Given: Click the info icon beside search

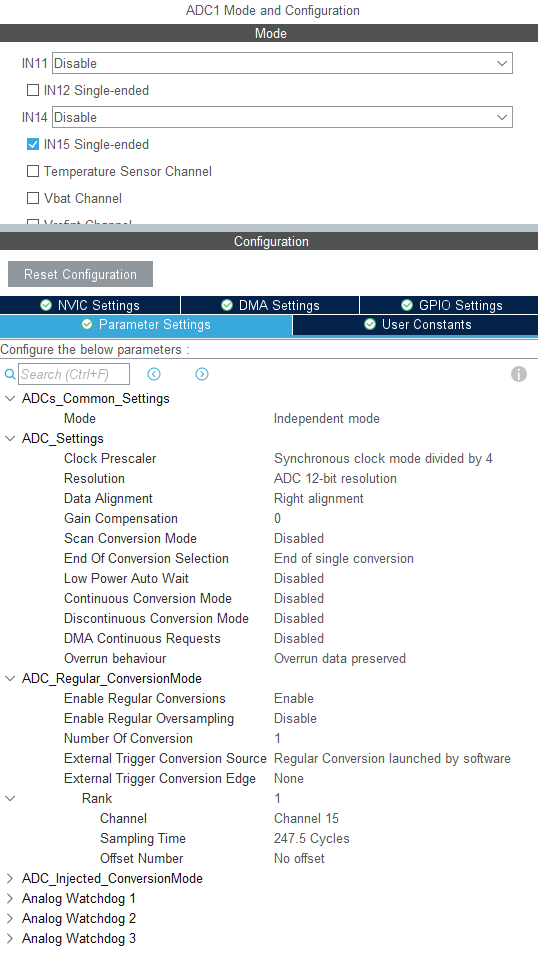Looking at the screenshot, I should coord(519,374).
